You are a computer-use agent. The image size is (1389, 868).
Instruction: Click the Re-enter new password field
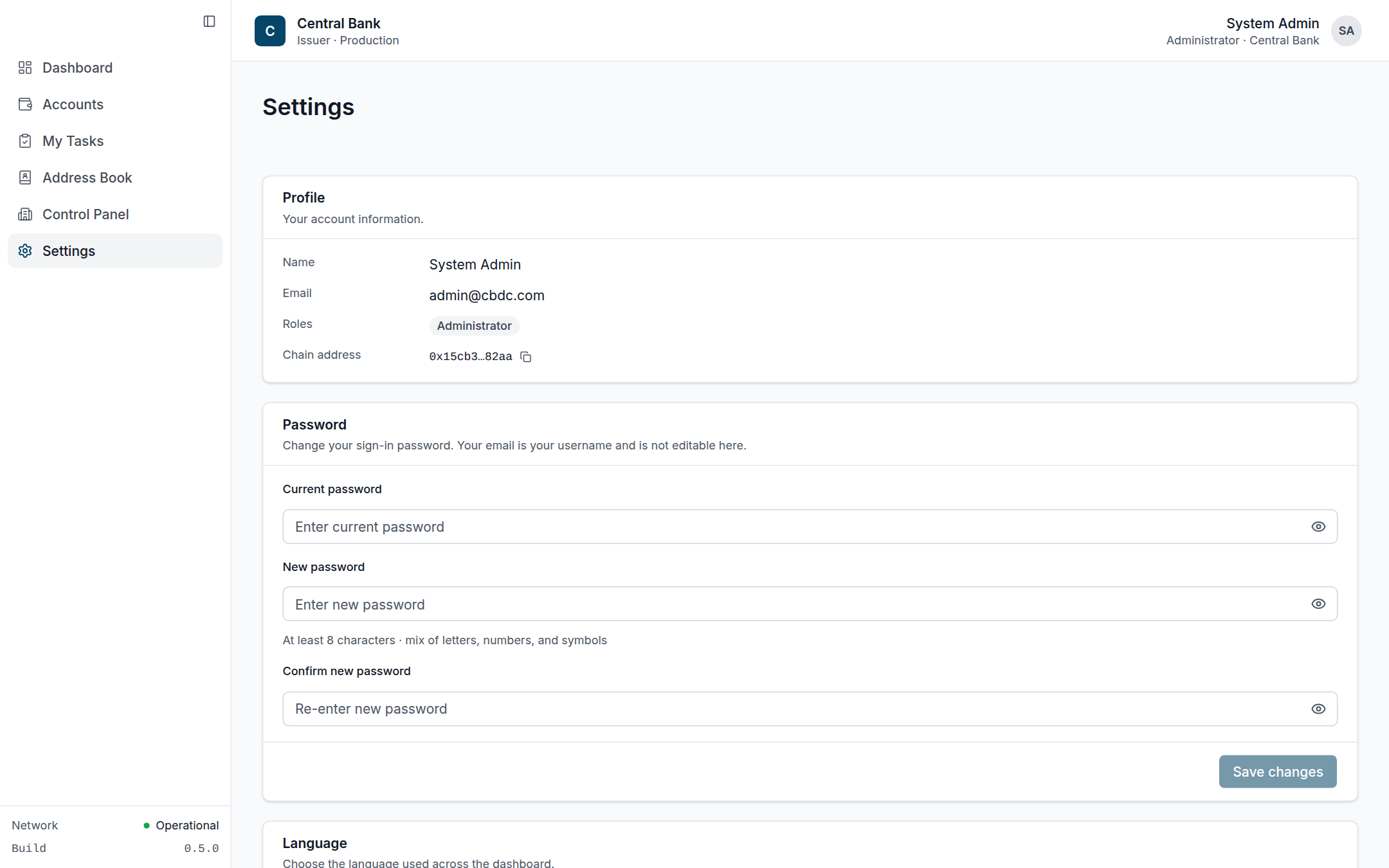click(810, 709)
